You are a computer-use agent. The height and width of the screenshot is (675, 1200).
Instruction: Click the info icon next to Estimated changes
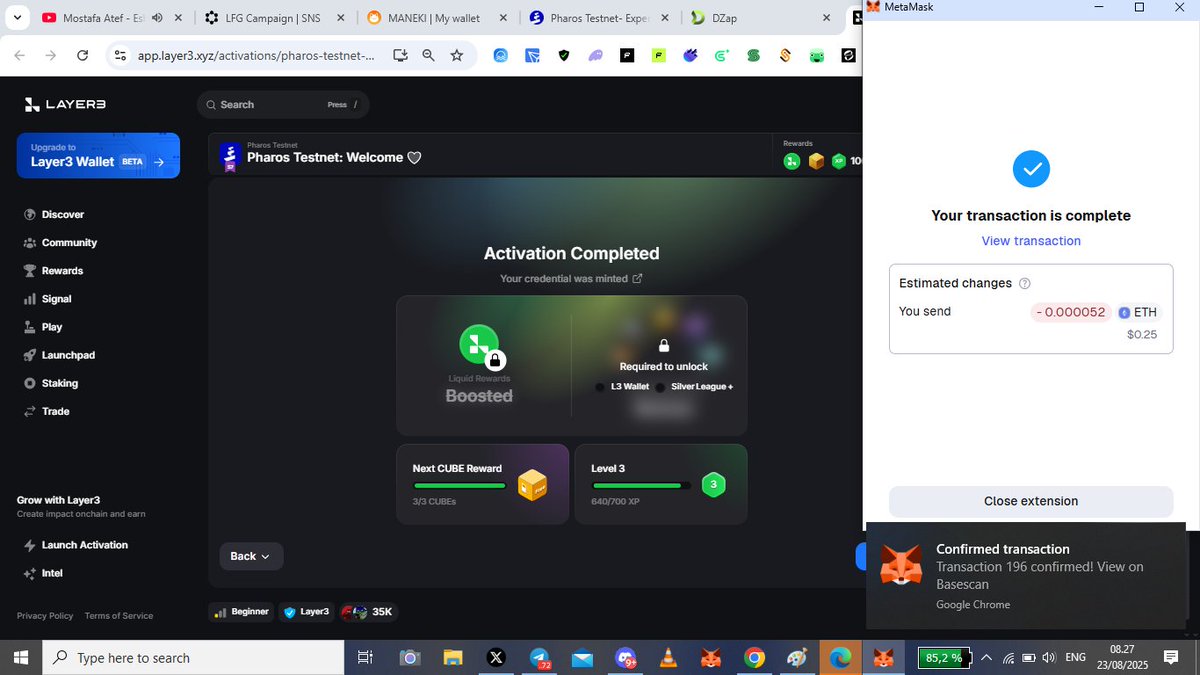click(1024, 283)
